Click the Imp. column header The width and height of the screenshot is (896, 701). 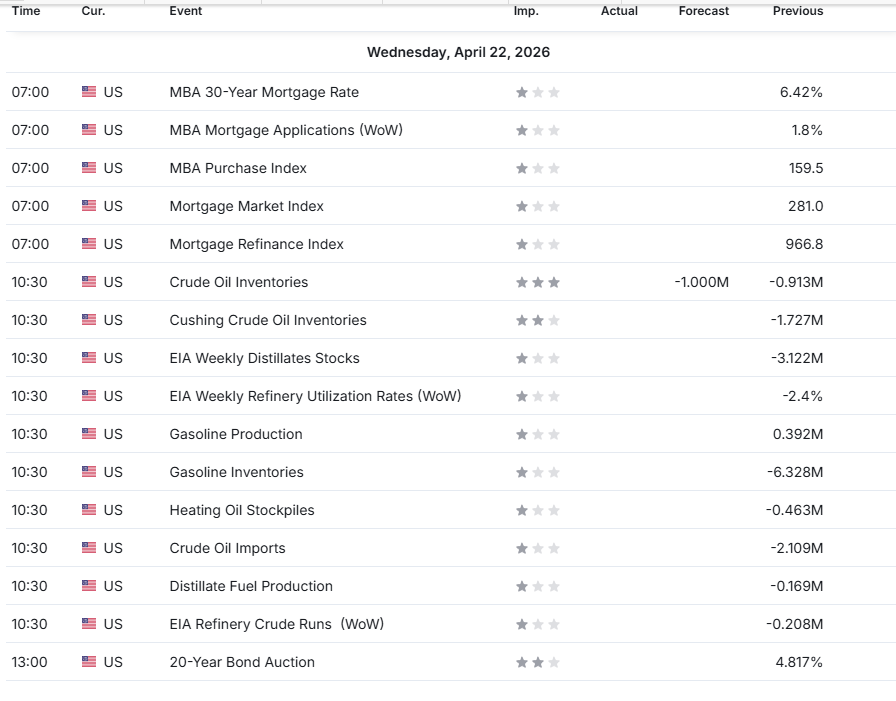click(526, 11)
